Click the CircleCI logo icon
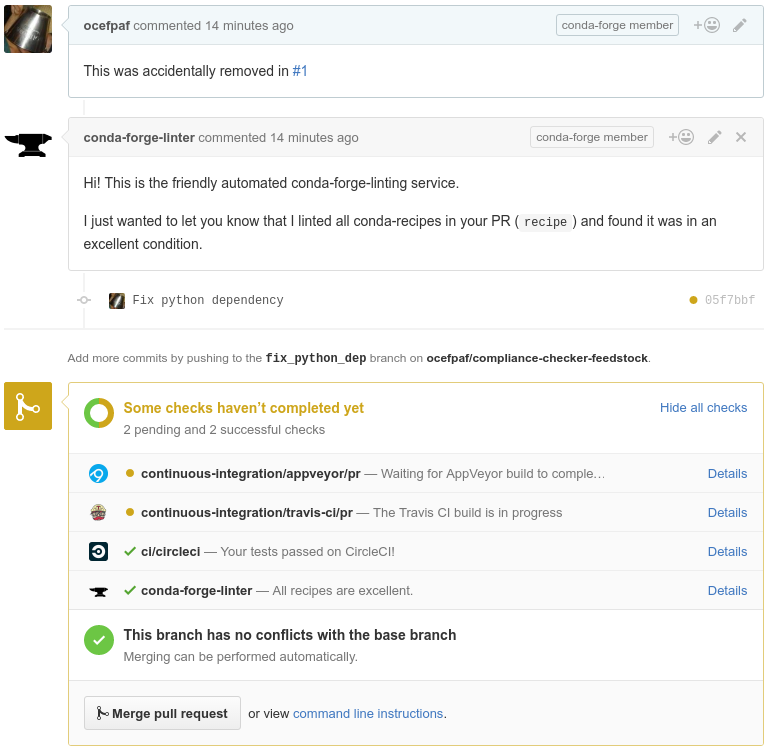This screenshot has height=751, width=769. click(99, 551)
